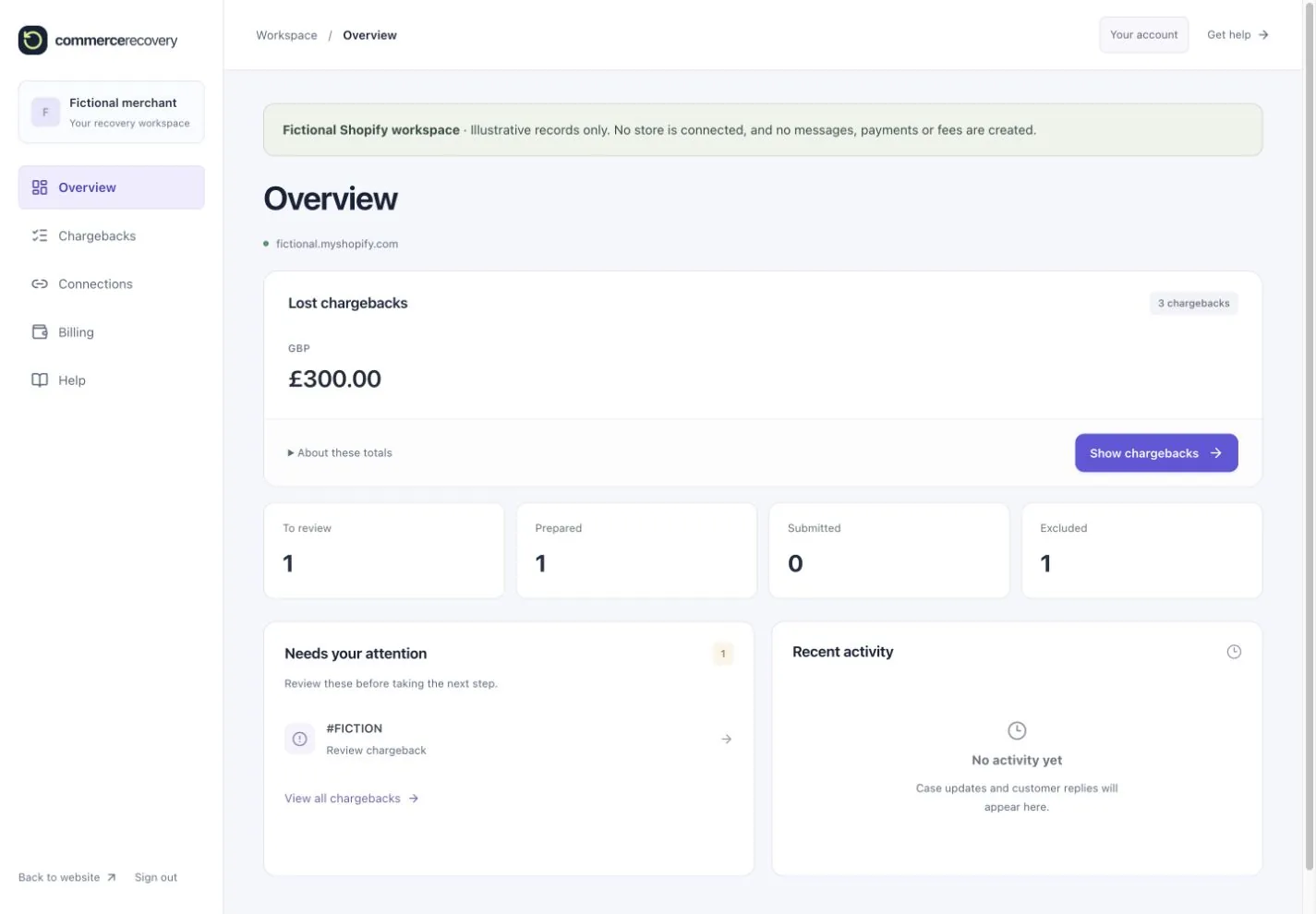
Task: Click the page vertical scrollbar
Action: [1310, 435]
